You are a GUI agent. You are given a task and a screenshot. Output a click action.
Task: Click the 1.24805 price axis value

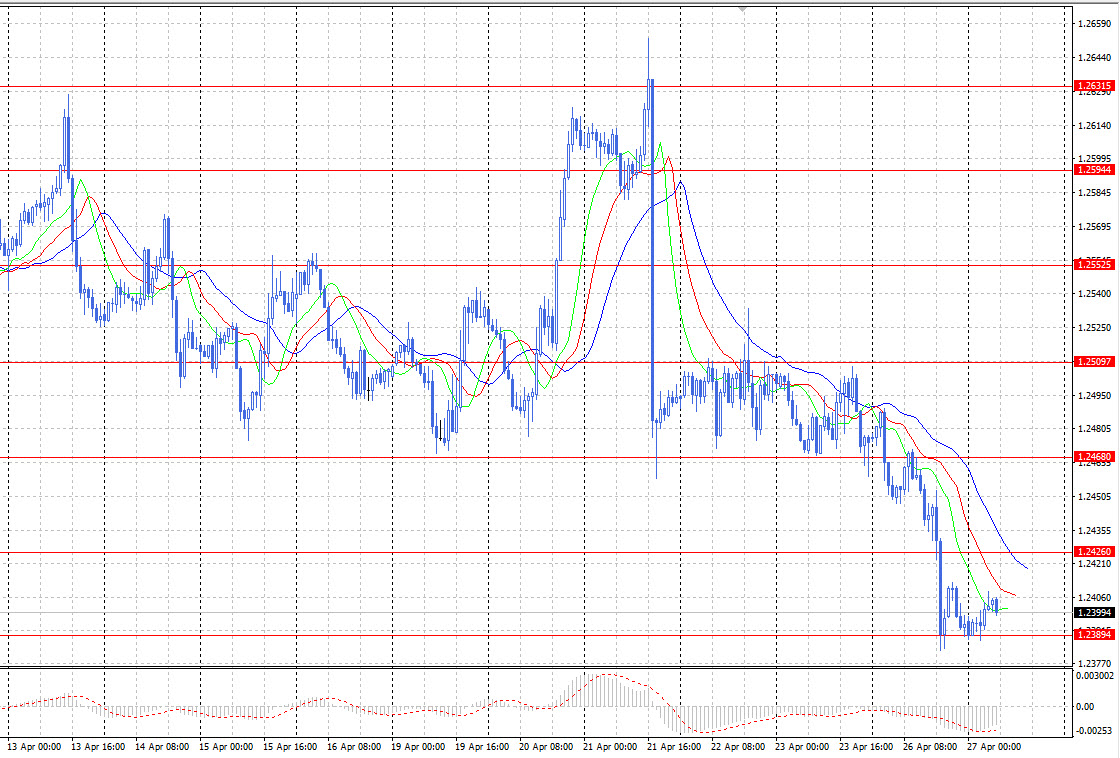(1094, 429)
